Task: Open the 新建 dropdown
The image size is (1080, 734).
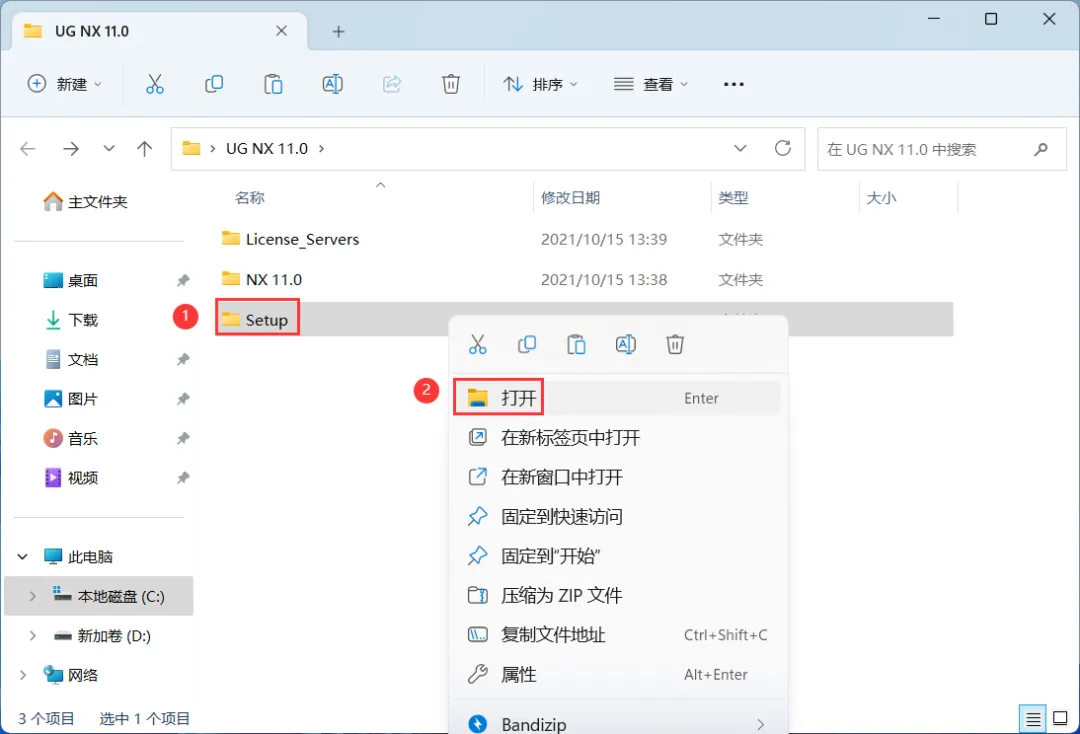Action: (65, 84)
